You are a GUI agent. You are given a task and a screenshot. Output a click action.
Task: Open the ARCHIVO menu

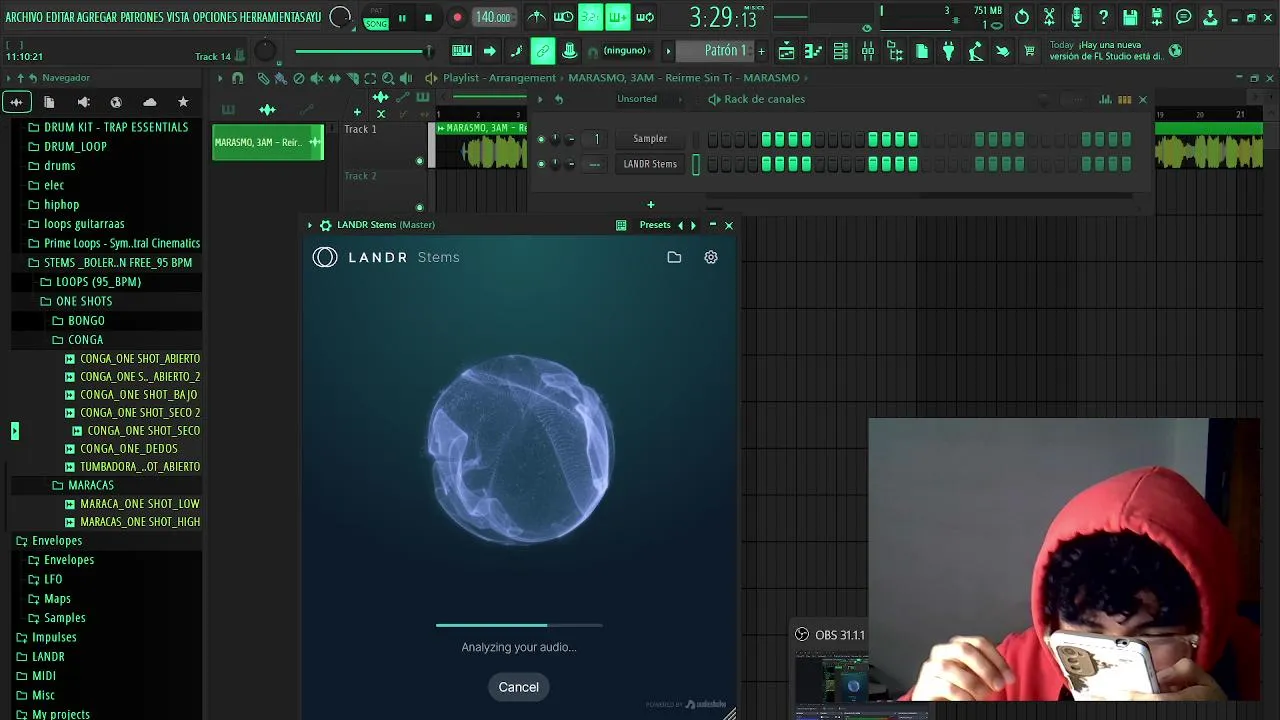pos(24,17)
